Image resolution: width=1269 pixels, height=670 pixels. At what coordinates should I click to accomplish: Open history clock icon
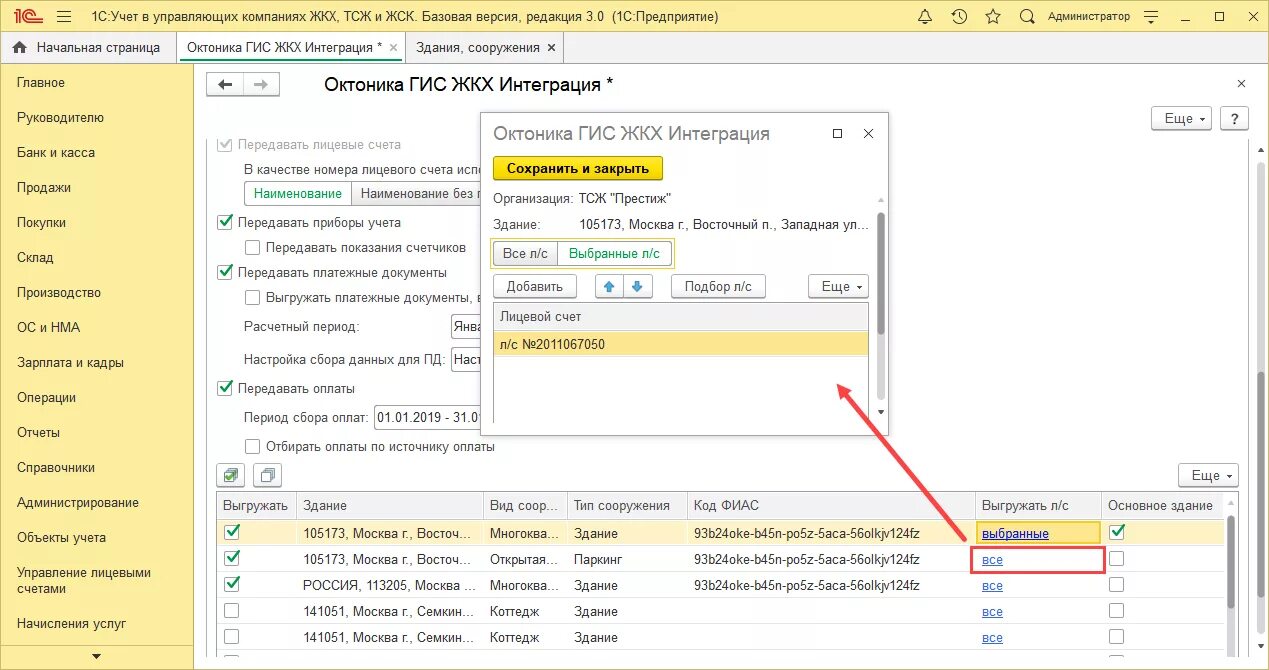point(959,17)
